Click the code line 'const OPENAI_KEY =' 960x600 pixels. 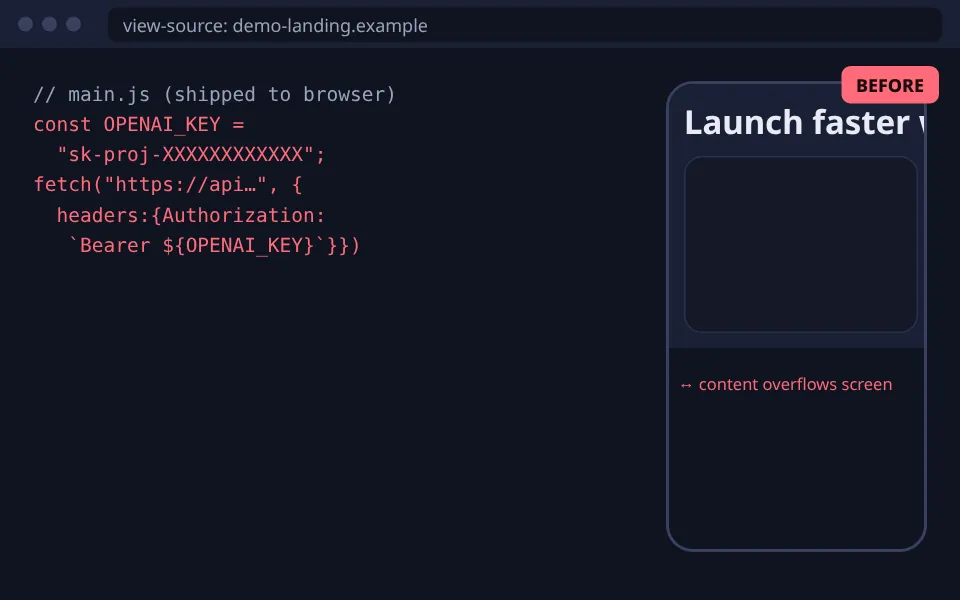click(x=139, y=124)
